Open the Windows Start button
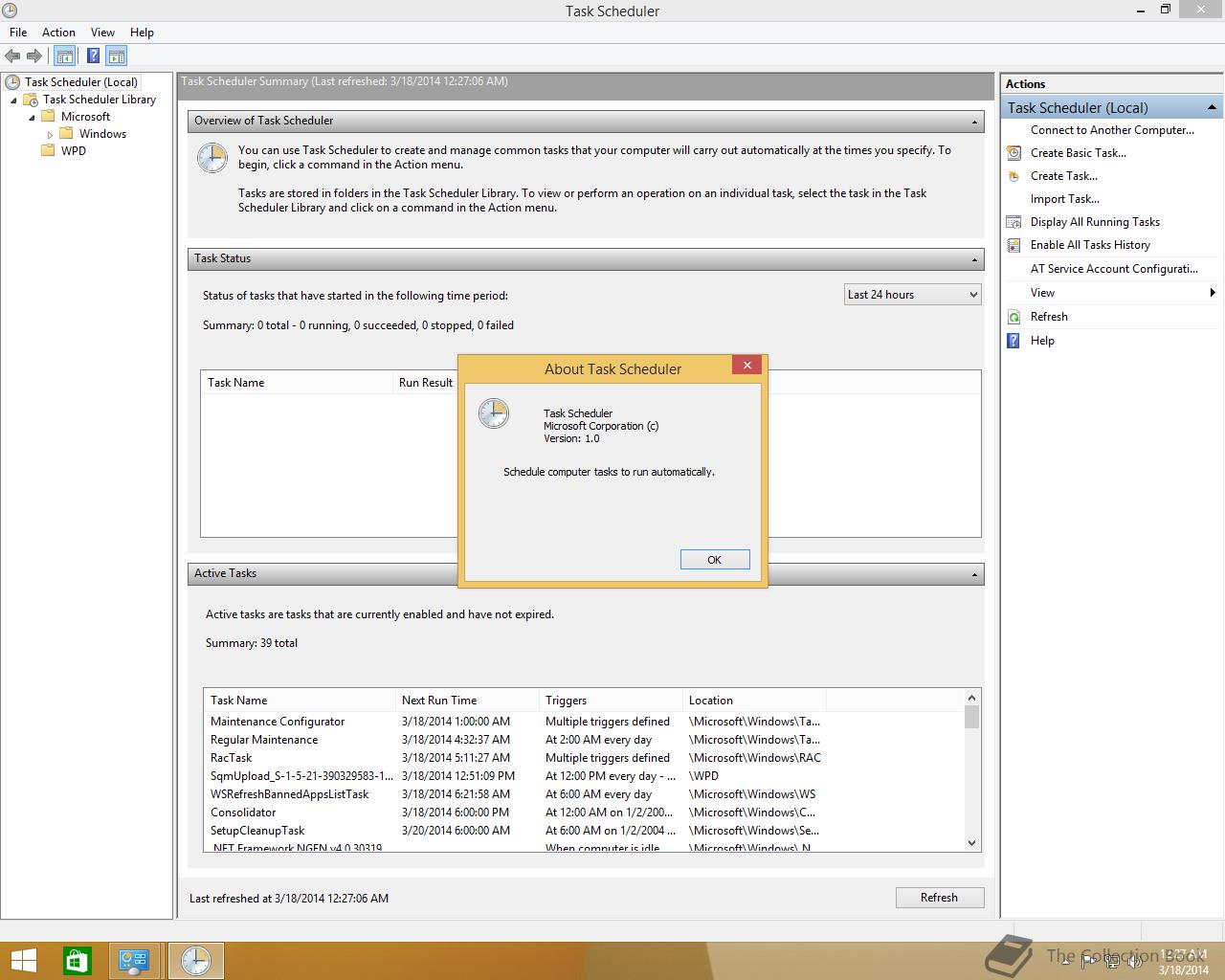This screenshot has height=980, width=1225. pos(23,961)
